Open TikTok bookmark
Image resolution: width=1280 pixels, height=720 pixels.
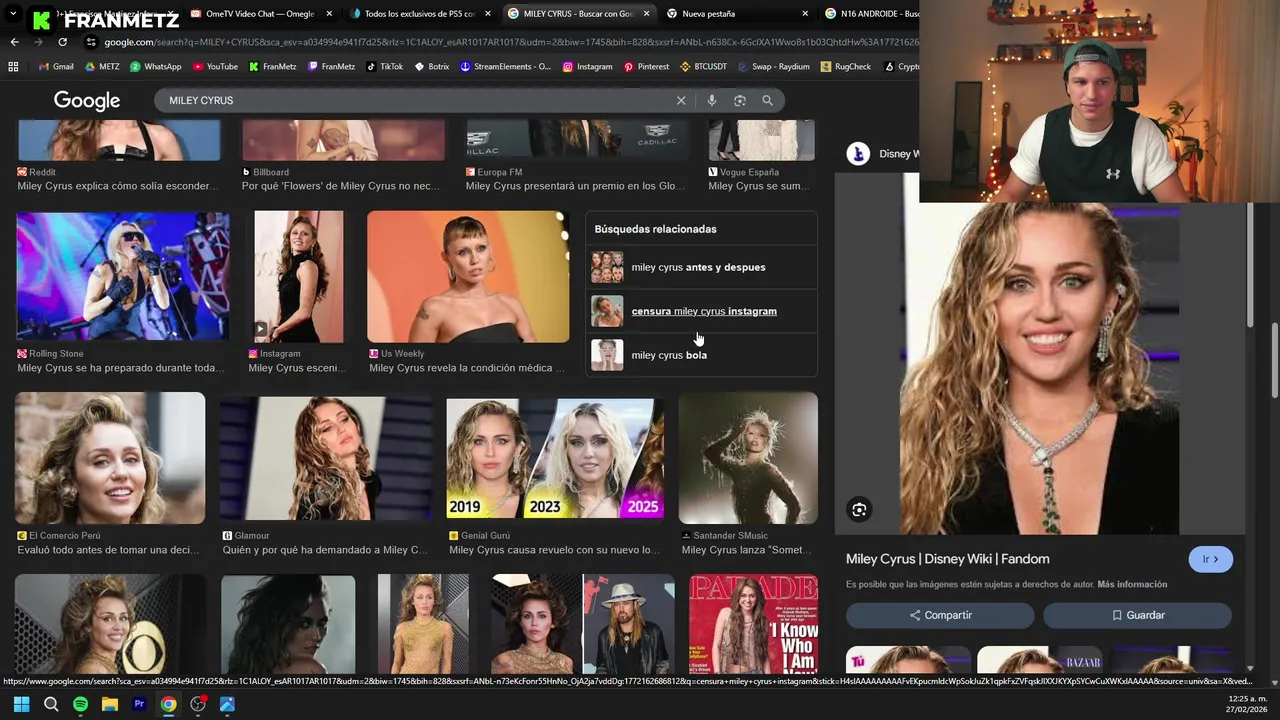pos(384,67)
